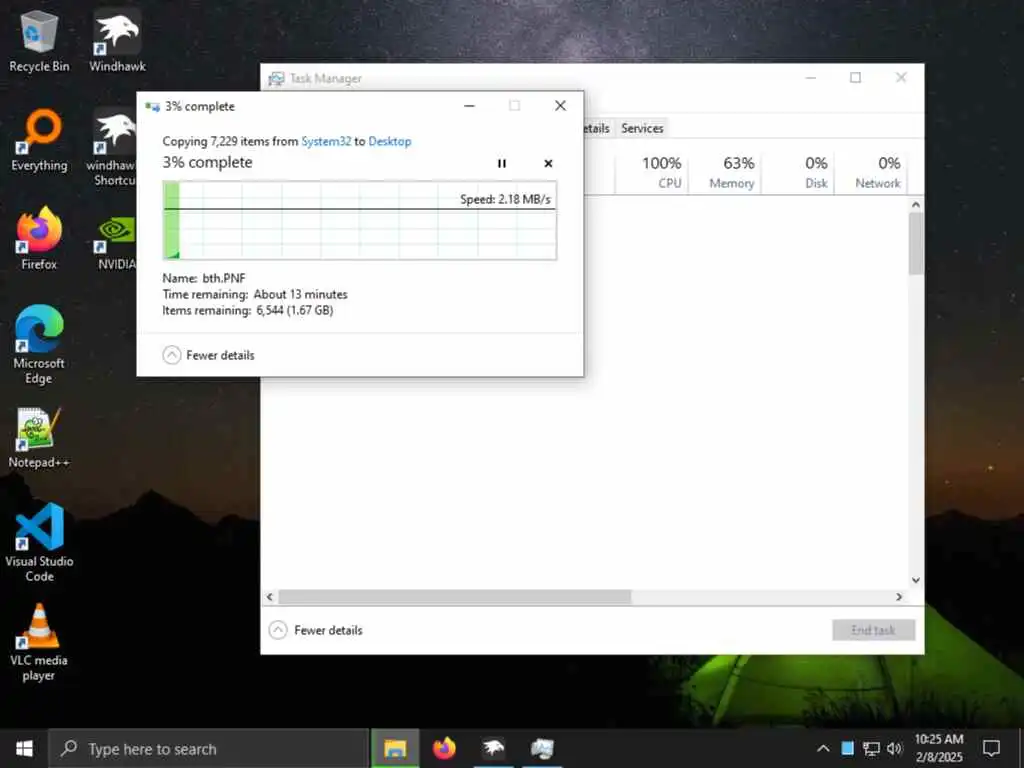Click Task Manager's vertical scrollbar down arrow
The height and width of the screenshot is (768, 1024).
916,580
